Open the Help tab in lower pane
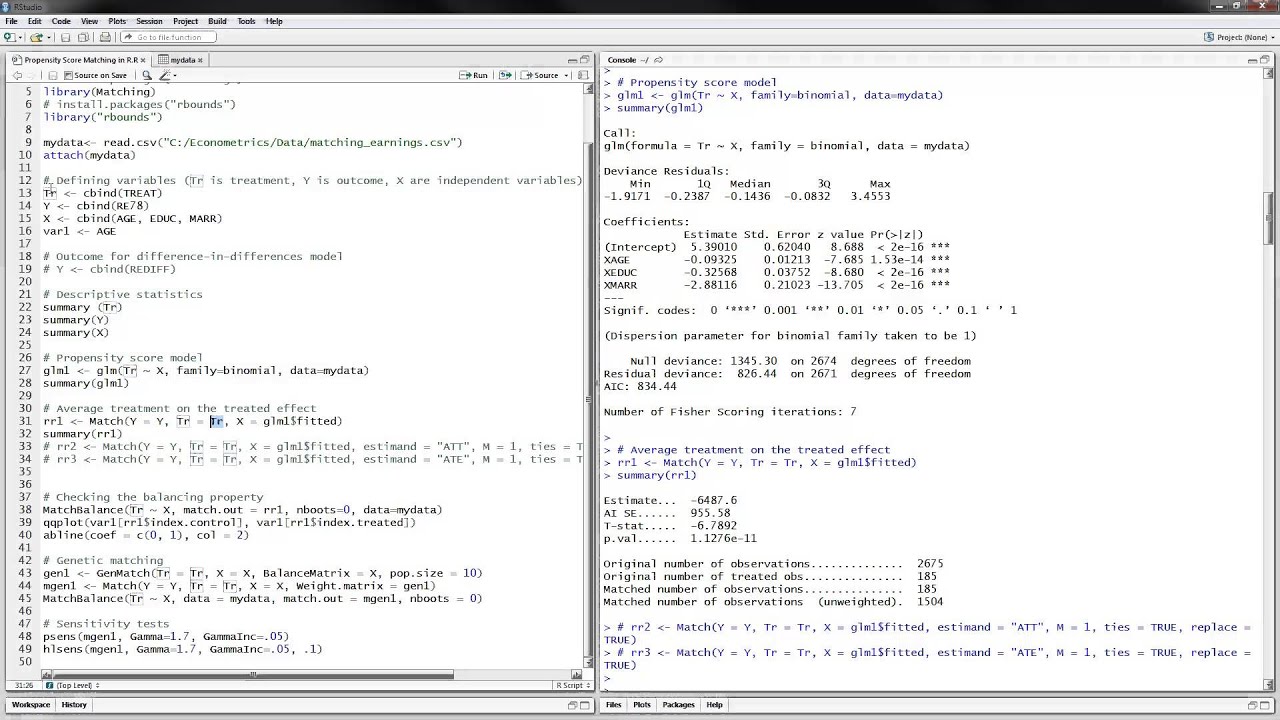Viewport: 1280px width, 720px height. (x=714, y=705)
